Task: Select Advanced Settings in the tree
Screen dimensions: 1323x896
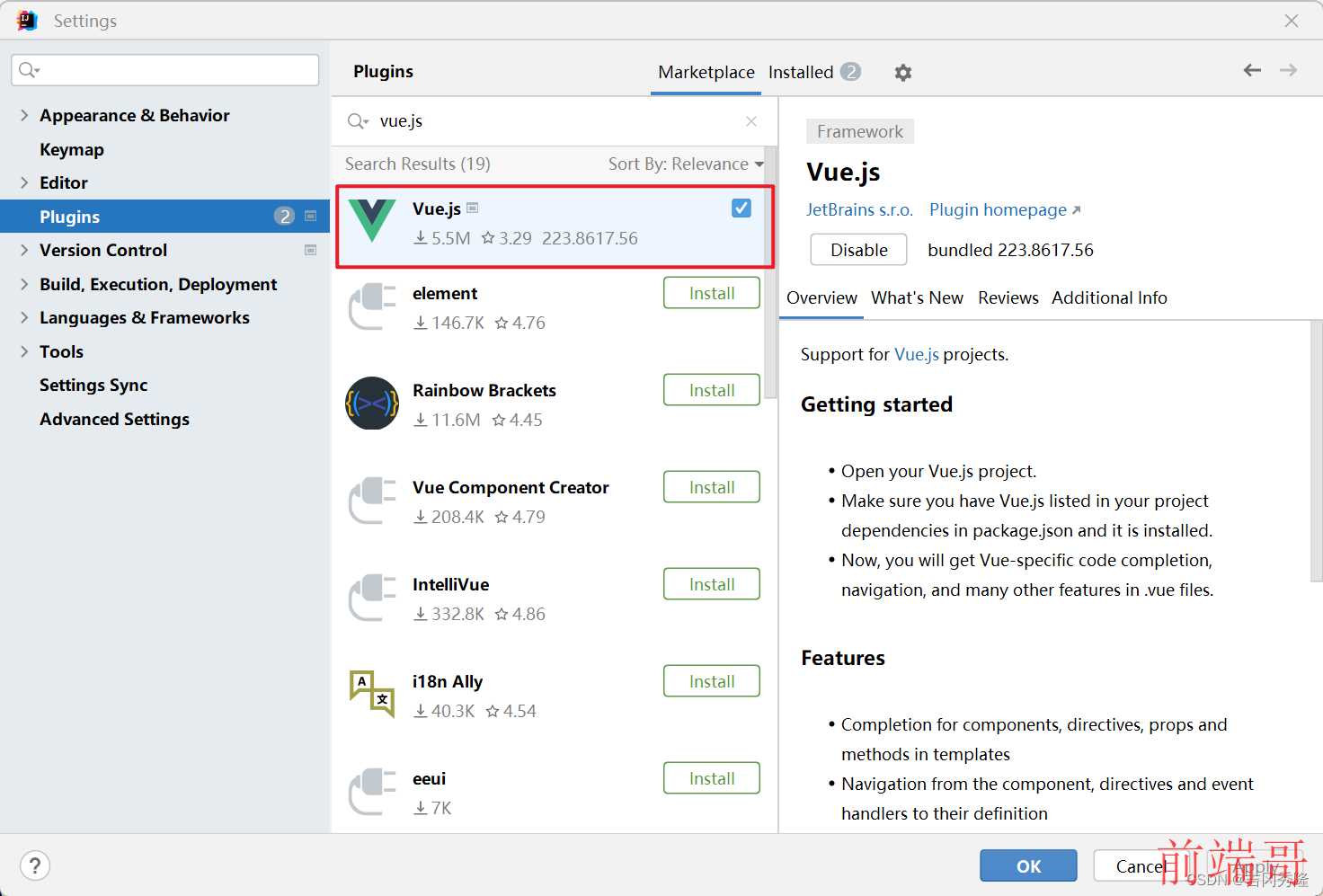Action: pos(114,419)
